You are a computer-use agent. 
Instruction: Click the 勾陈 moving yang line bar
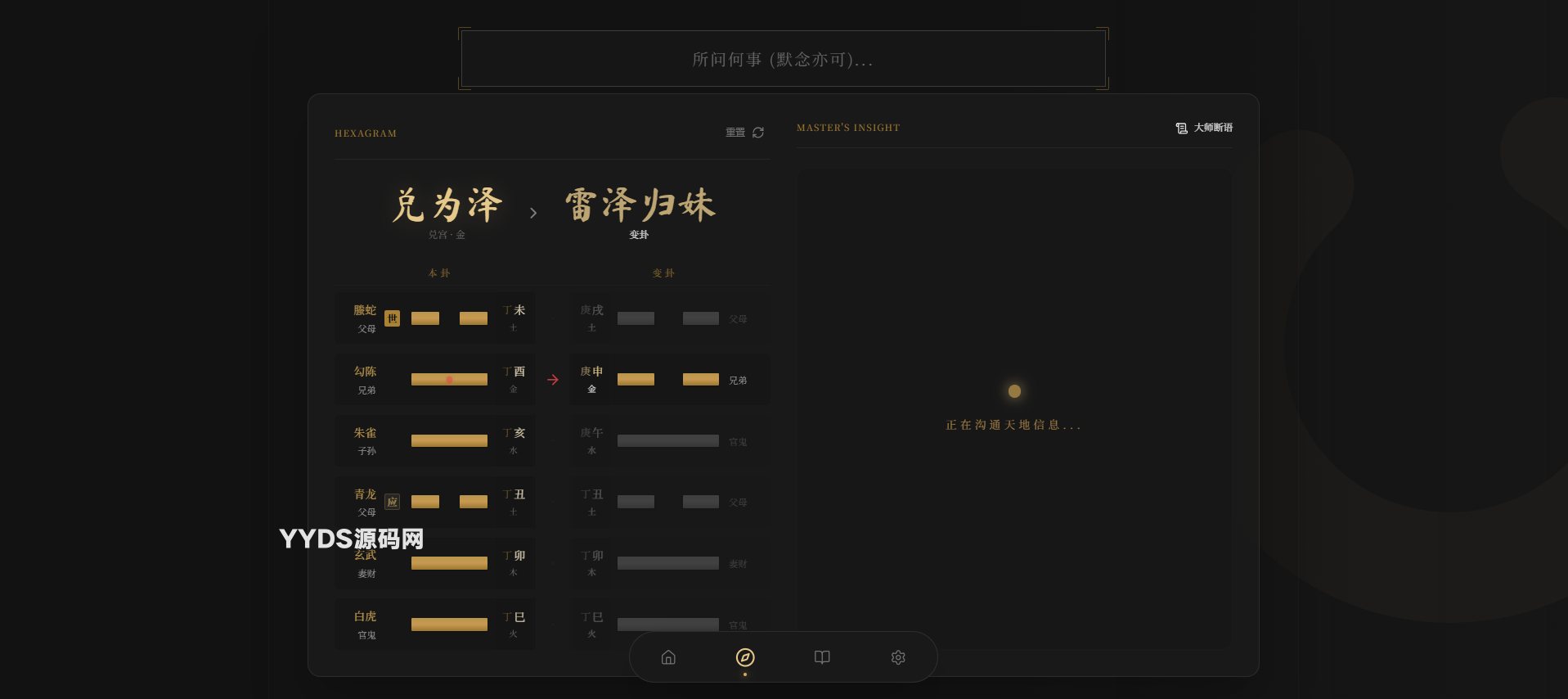tap(449, 380)
